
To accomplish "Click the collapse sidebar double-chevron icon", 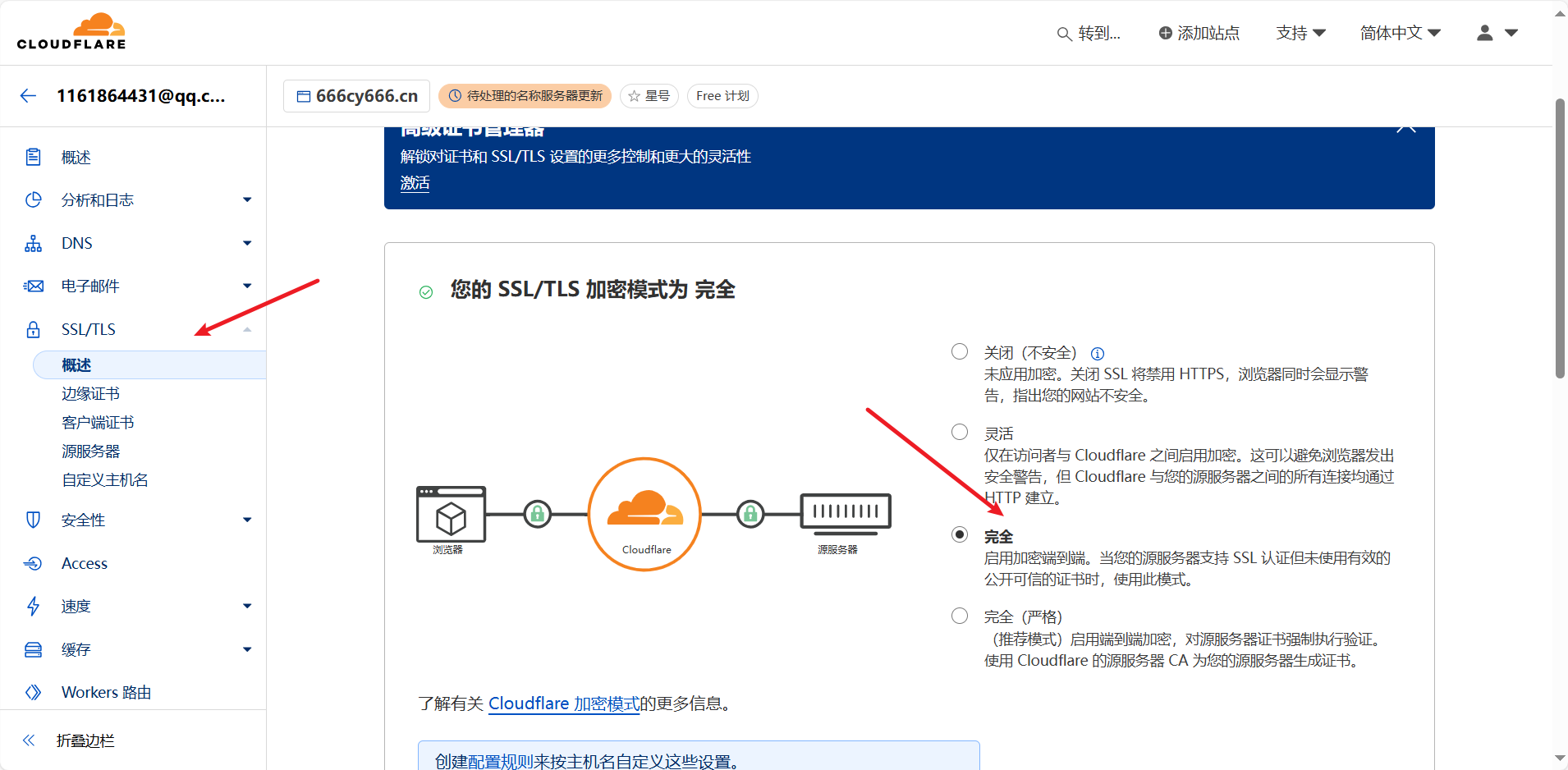I will tap(29, 740).
